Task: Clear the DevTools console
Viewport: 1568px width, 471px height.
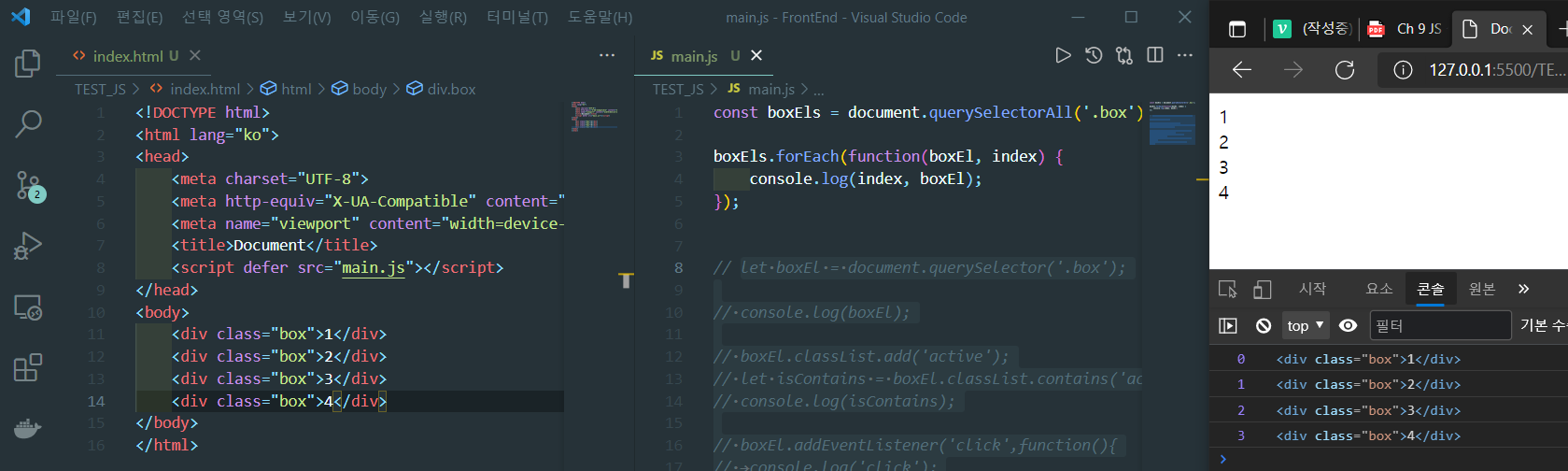Action: tap(1264, 325)
